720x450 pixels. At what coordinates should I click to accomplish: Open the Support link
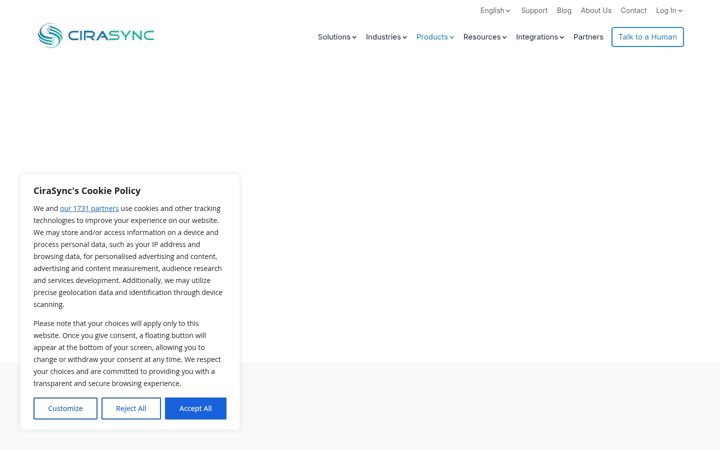click(x=534, y=11)
